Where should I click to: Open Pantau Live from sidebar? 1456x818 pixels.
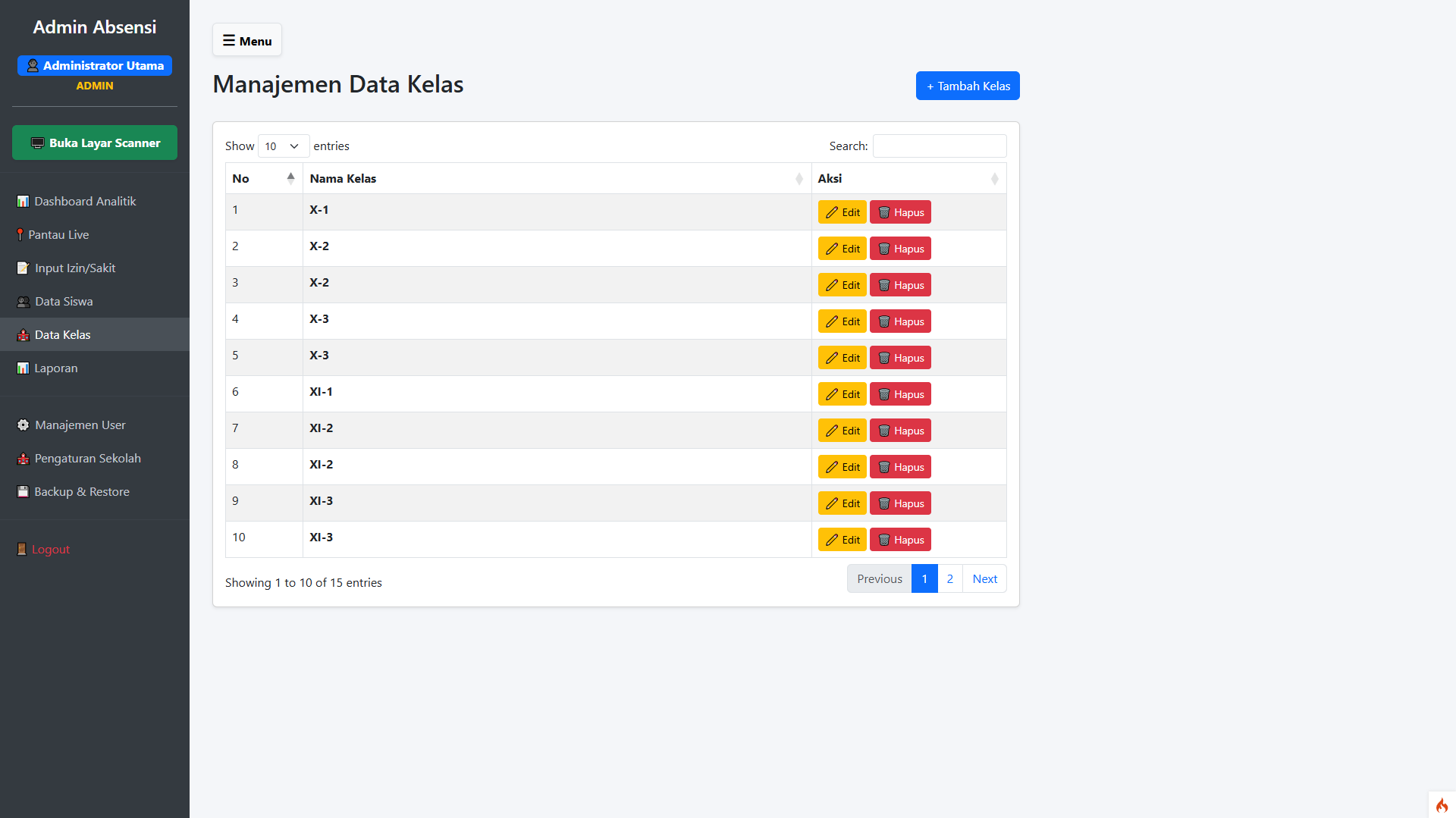(58, 234)
